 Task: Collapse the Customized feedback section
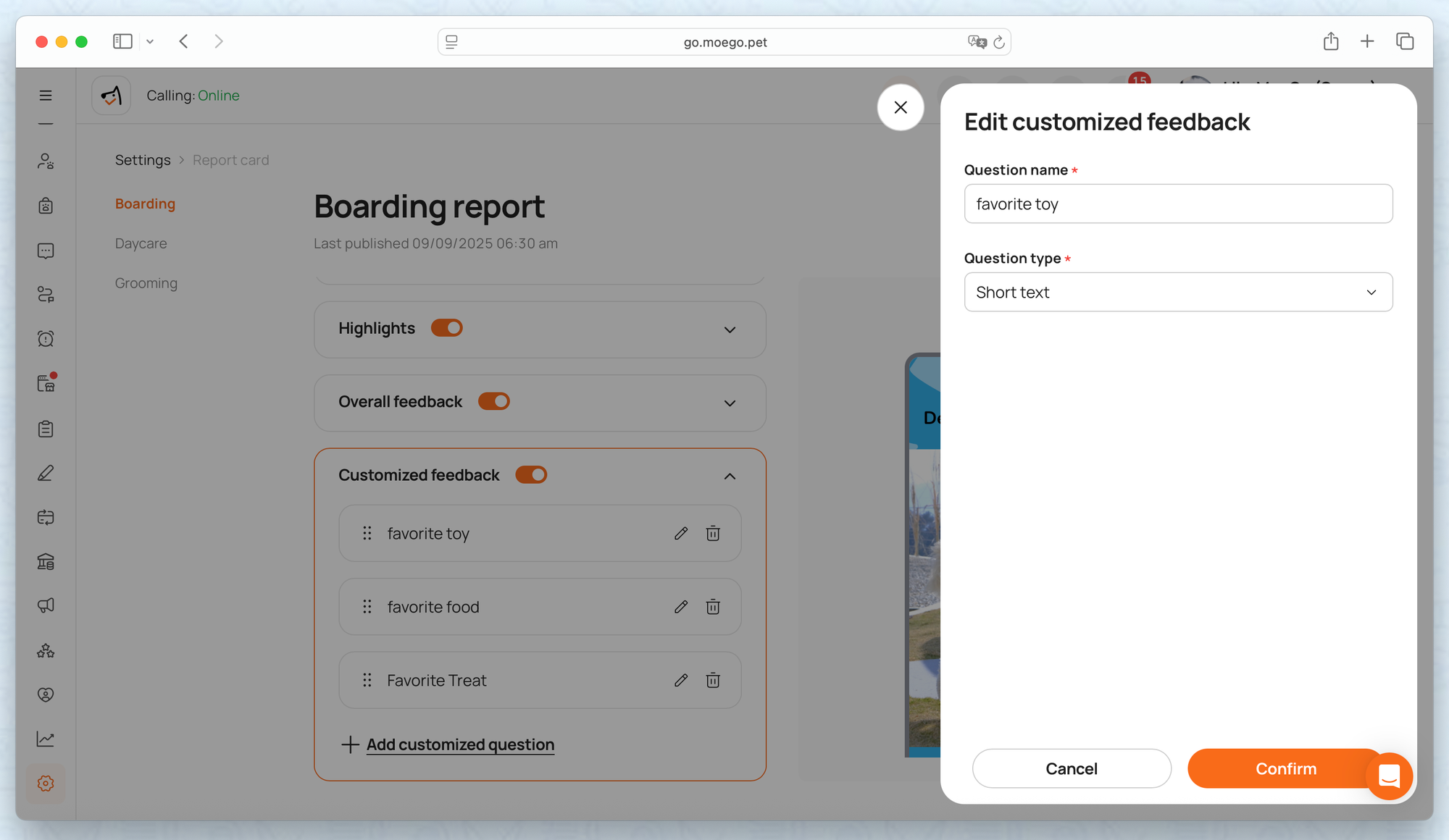coord(730,476)
